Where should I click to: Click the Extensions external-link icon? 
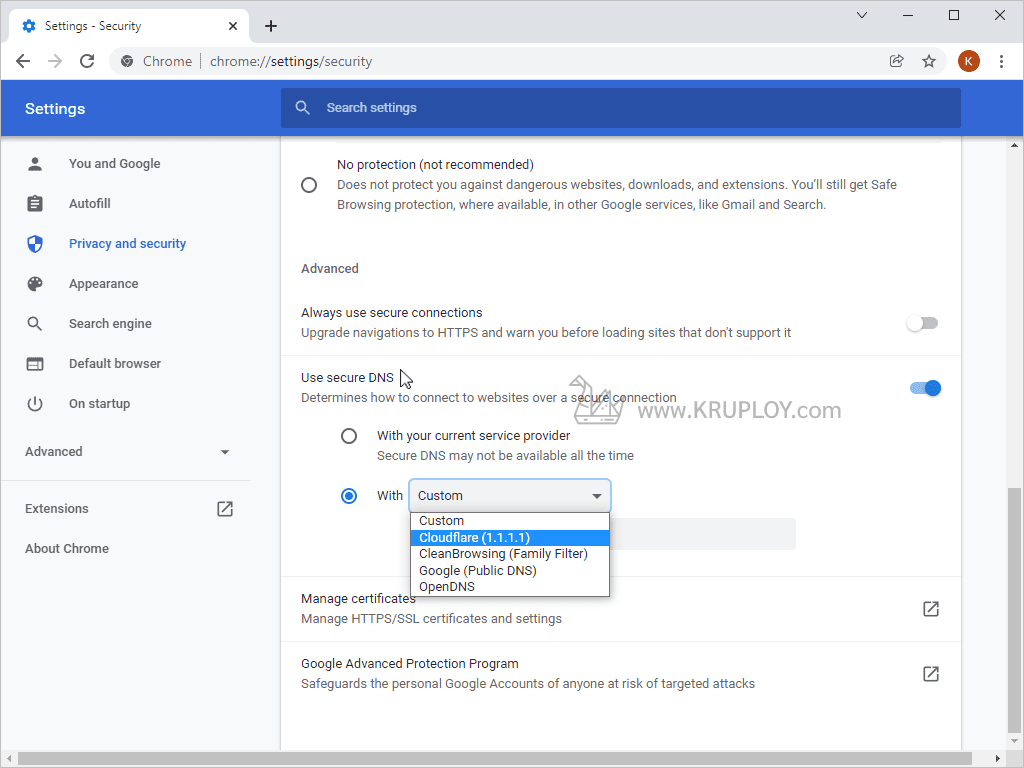(x=225, y=509)
